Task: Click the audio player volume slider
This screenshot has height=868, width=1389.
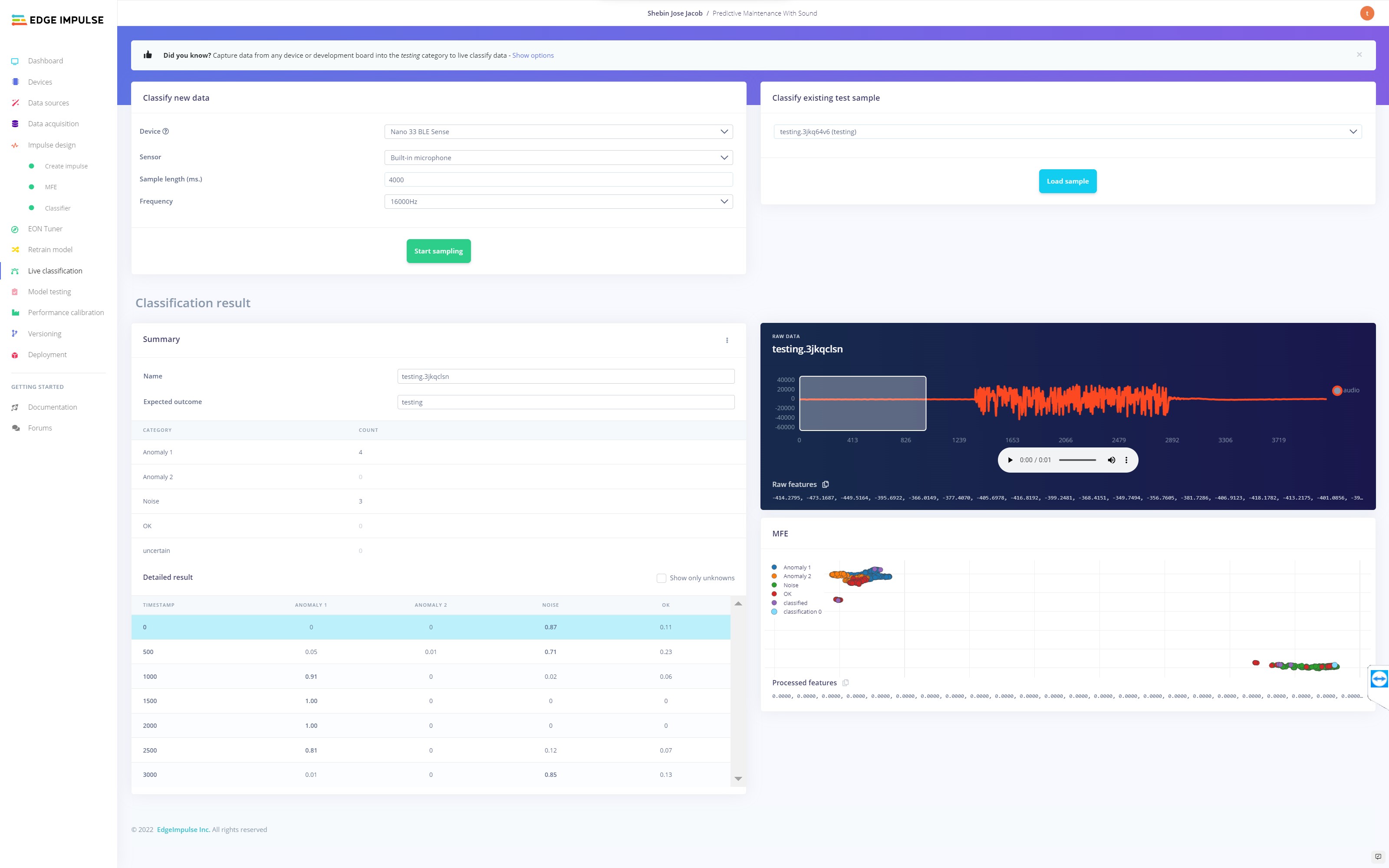Action: coord(1077,460)
